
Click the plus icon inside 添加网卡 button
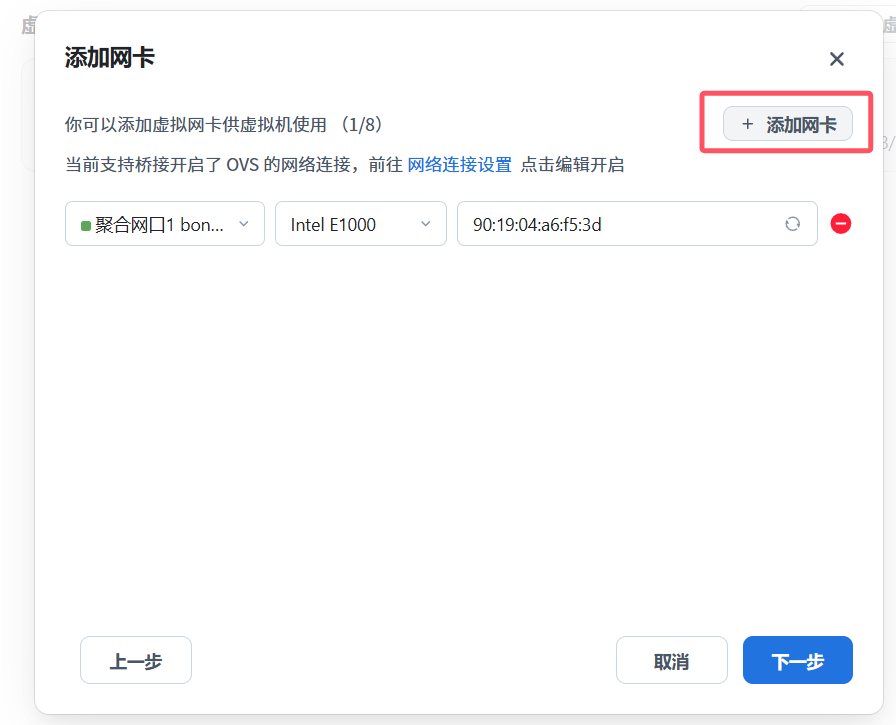(x=747, y=123)
